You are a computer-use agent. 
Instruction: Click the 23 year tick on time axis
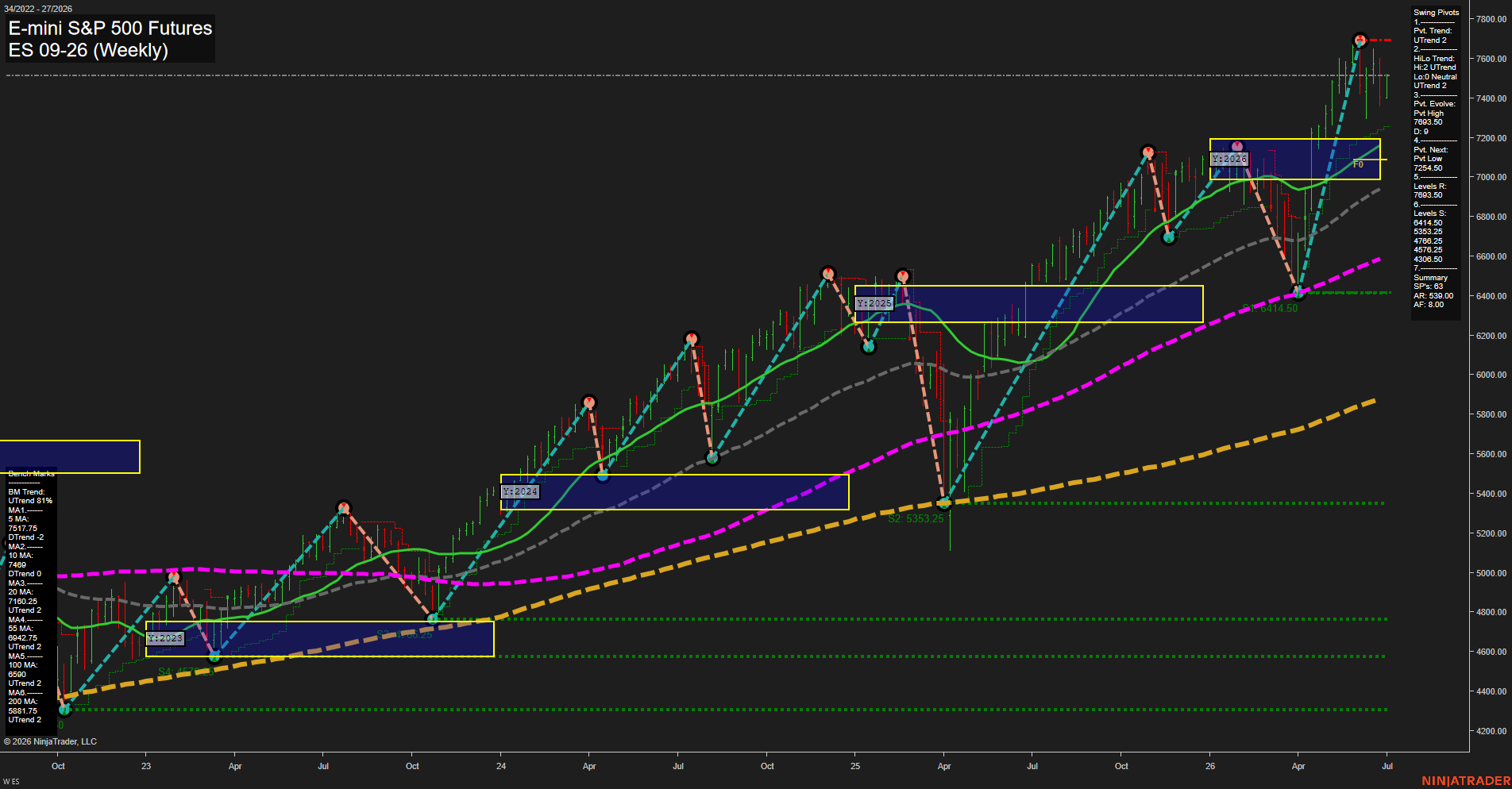(x=146, y=766)
